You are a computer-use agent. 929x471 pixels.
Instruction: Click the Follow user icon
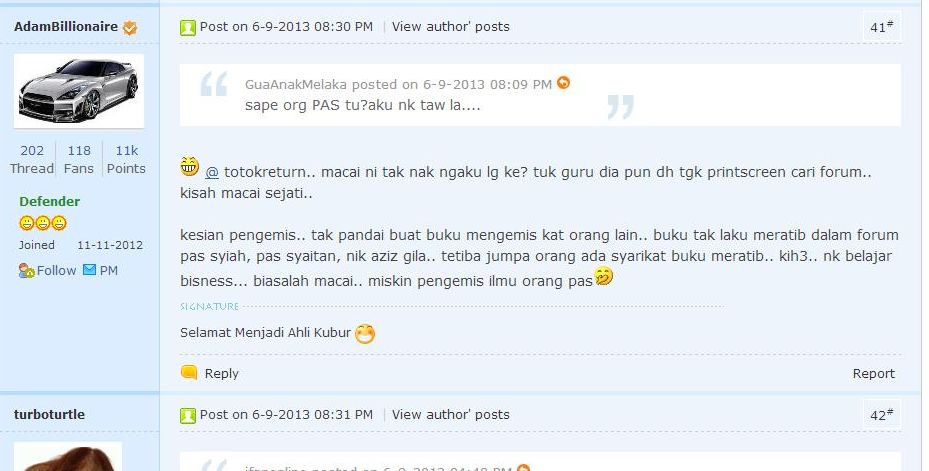[x=27, y=271]
